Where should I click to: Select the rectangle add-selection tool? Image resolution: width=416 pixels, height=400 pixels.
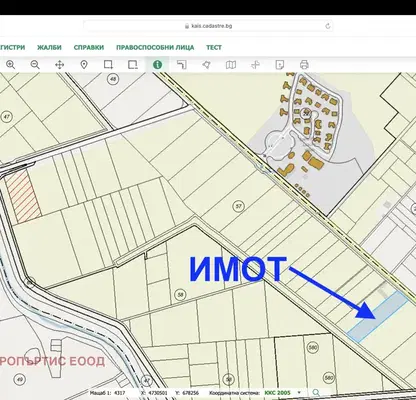108,65
